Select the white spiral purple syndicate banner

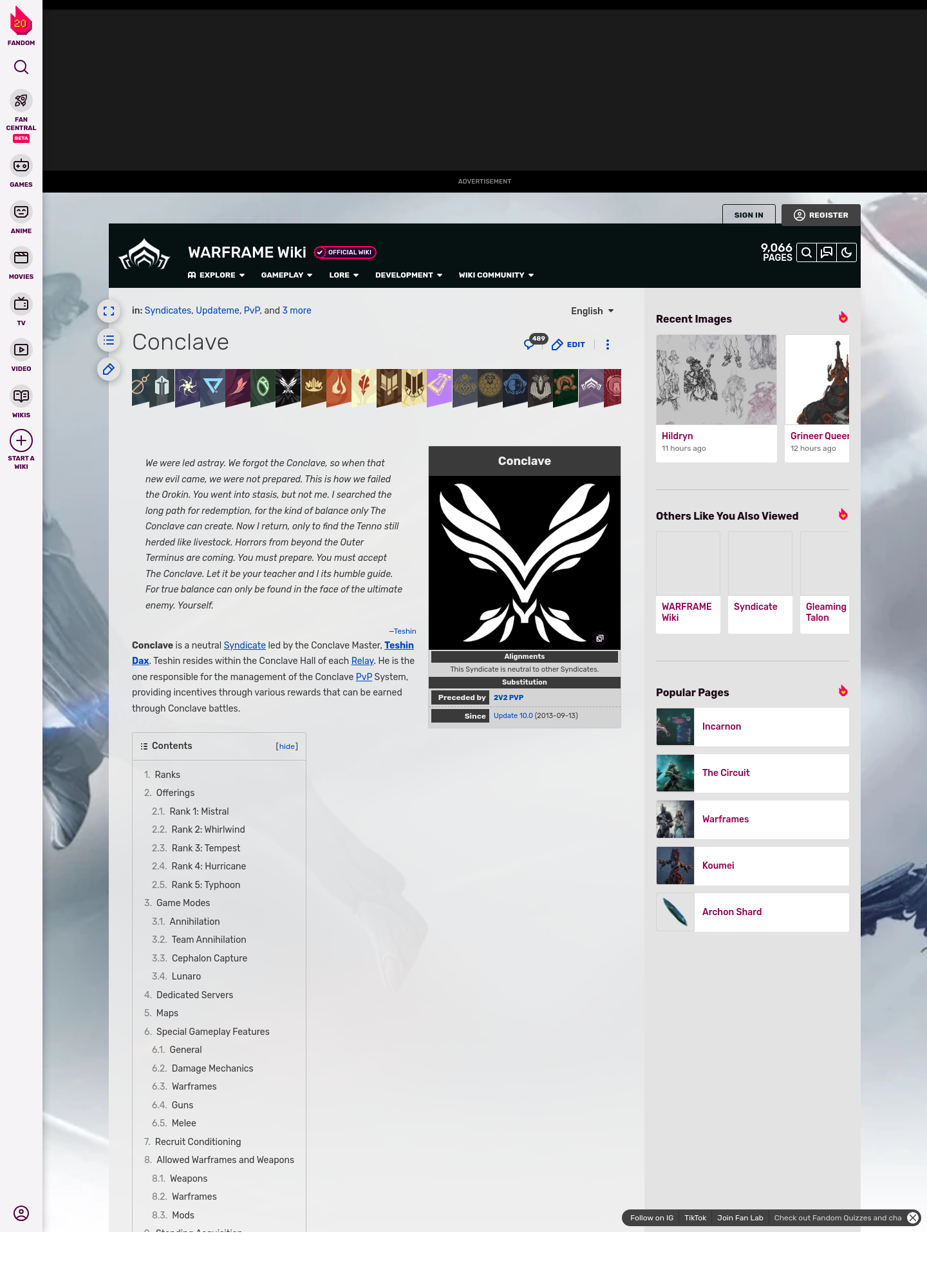[x=187, y=388]
